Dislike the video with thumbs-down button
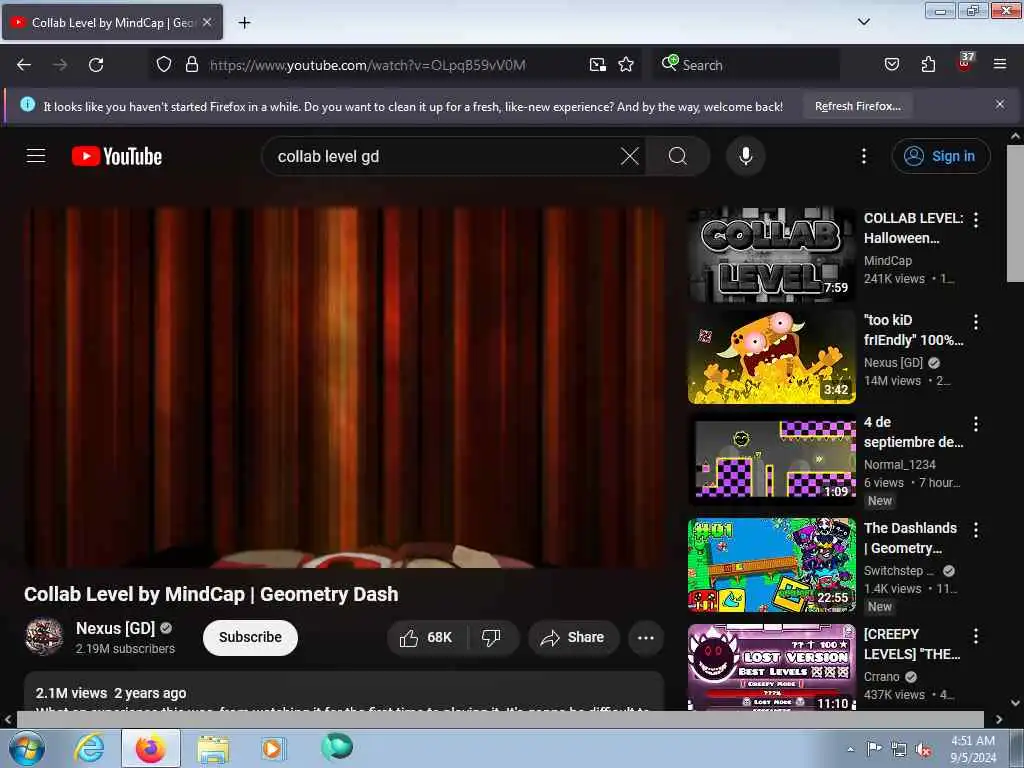Viewport: 1024px width, 768px height. pyautogui.click(x=491, y=637)
